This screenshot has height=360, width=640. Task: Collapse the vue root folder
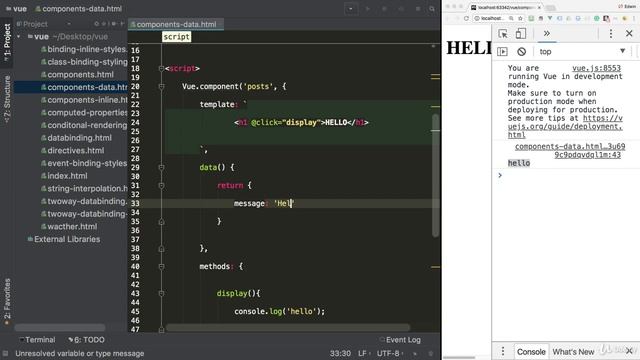click(19, 37)
